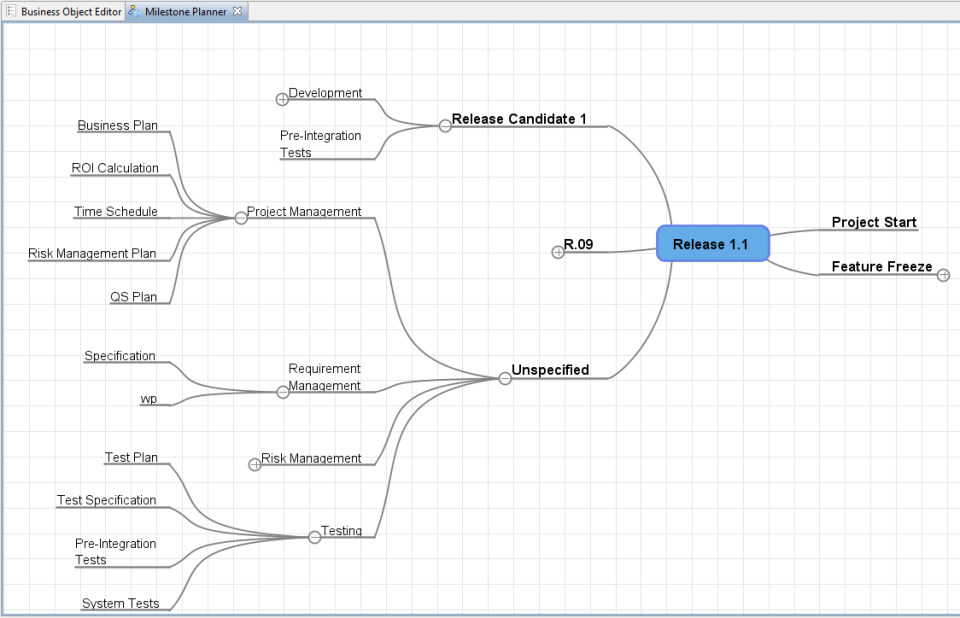Select the Feature Freeze milestone label

pos(882,266)
